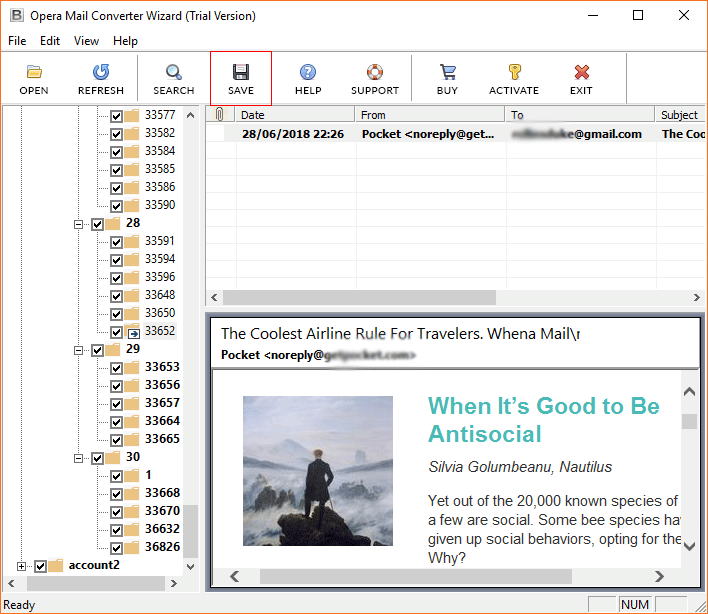Screen dimensions: 708x614
Task: Expand the account2 tree node
Action: (x=21, y=566)
